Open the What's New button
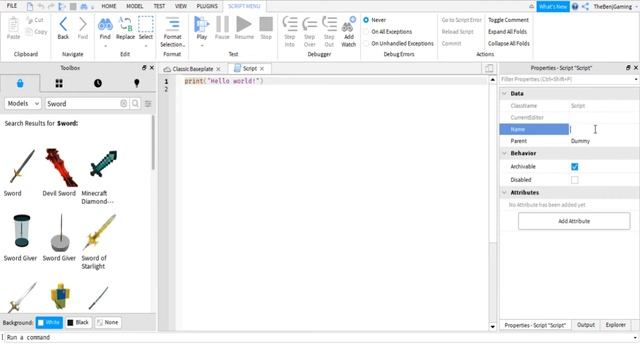 (553, 7)
